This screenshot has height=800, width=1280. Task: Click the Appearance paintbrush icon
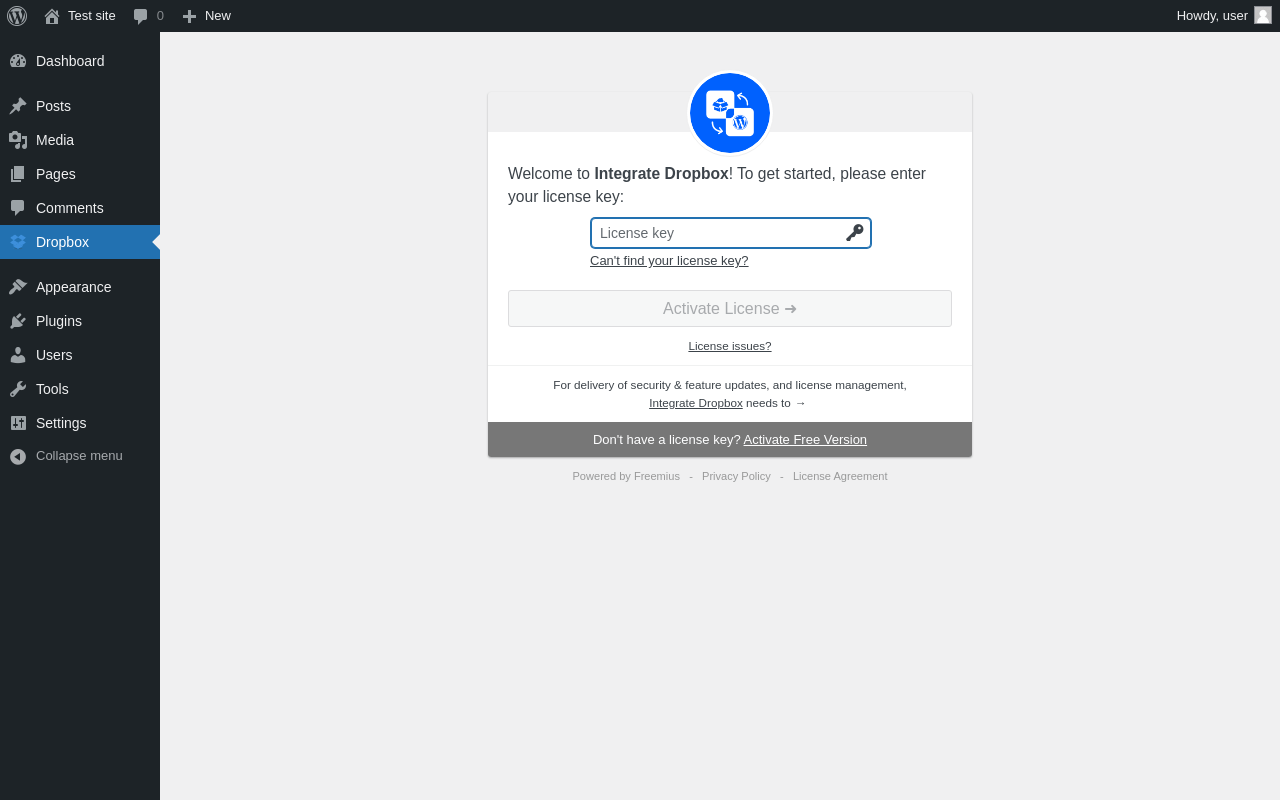tap(18, 287)
